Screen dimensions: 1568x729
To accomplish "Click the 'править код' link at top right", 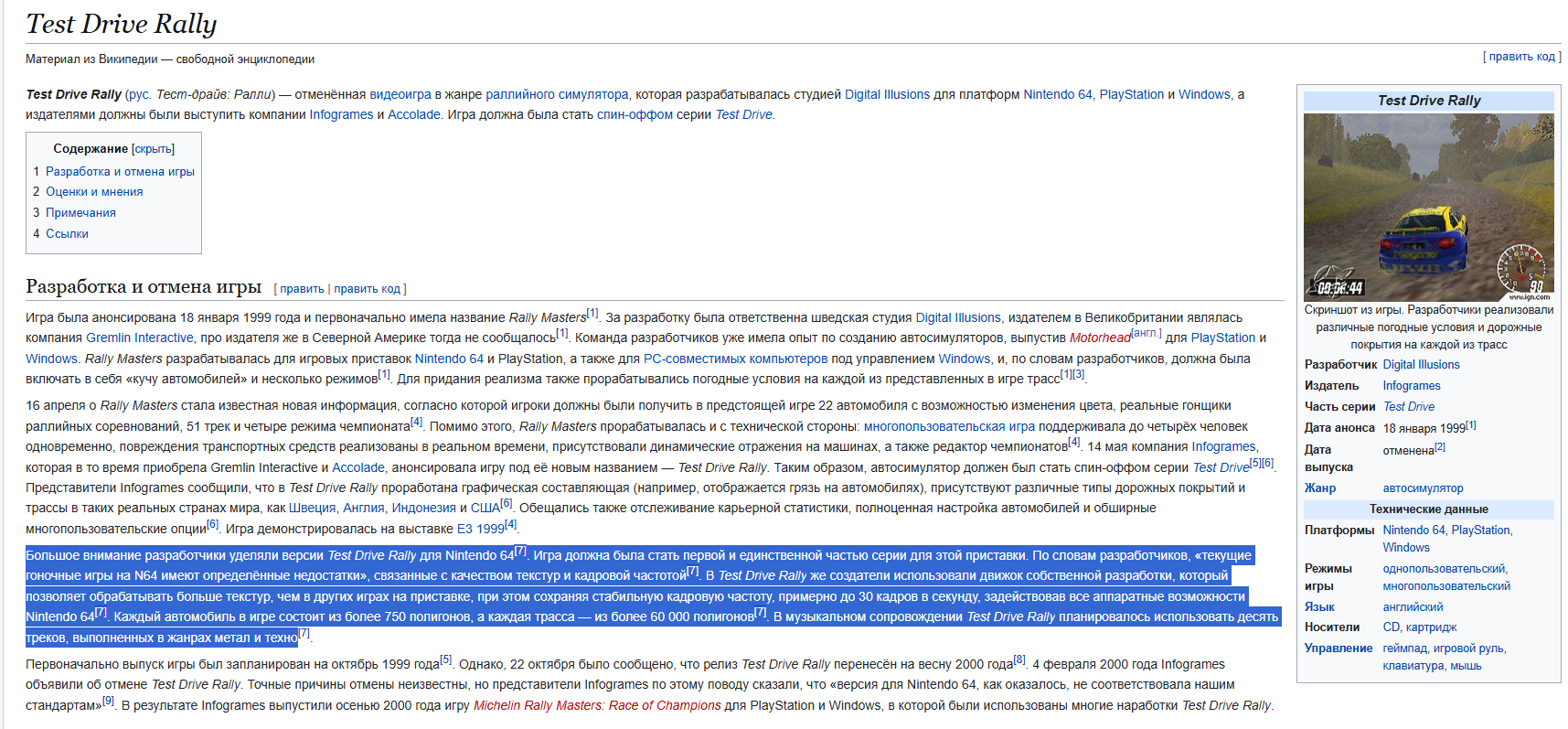I will click(1521, 57).
